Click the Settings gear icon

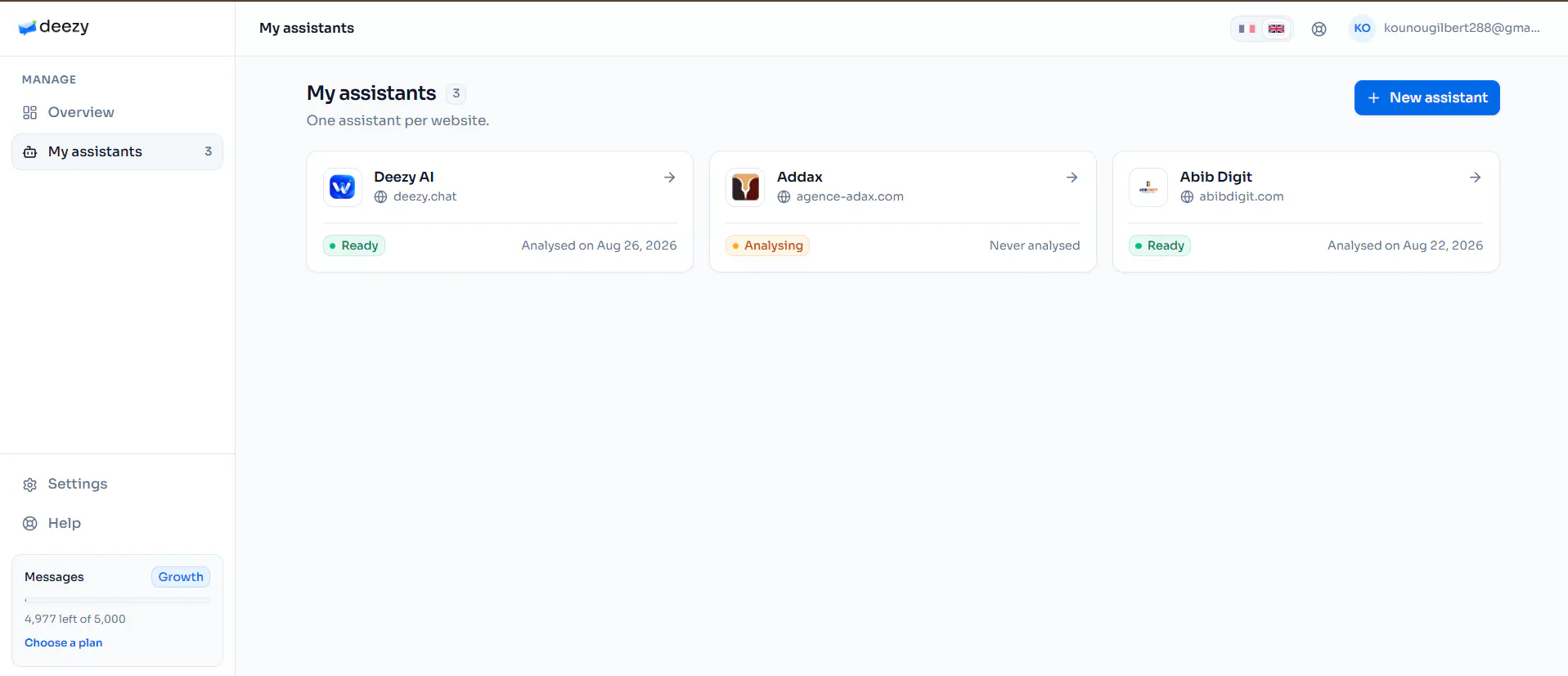(x=30, y=484)
